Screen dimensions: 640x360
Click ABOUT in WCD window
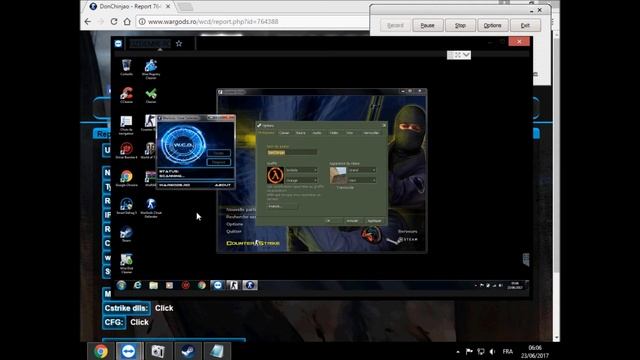(223, 185)
